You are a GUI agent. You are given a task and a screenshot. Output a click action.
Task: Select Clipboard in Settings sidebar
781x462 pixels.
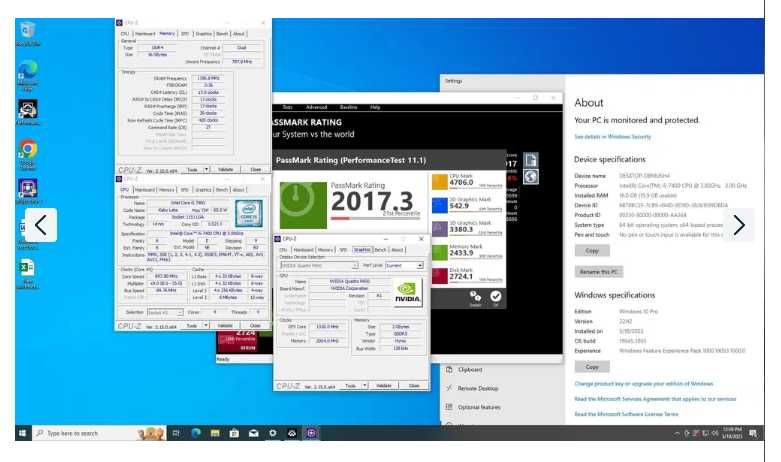tap(470, 369)
